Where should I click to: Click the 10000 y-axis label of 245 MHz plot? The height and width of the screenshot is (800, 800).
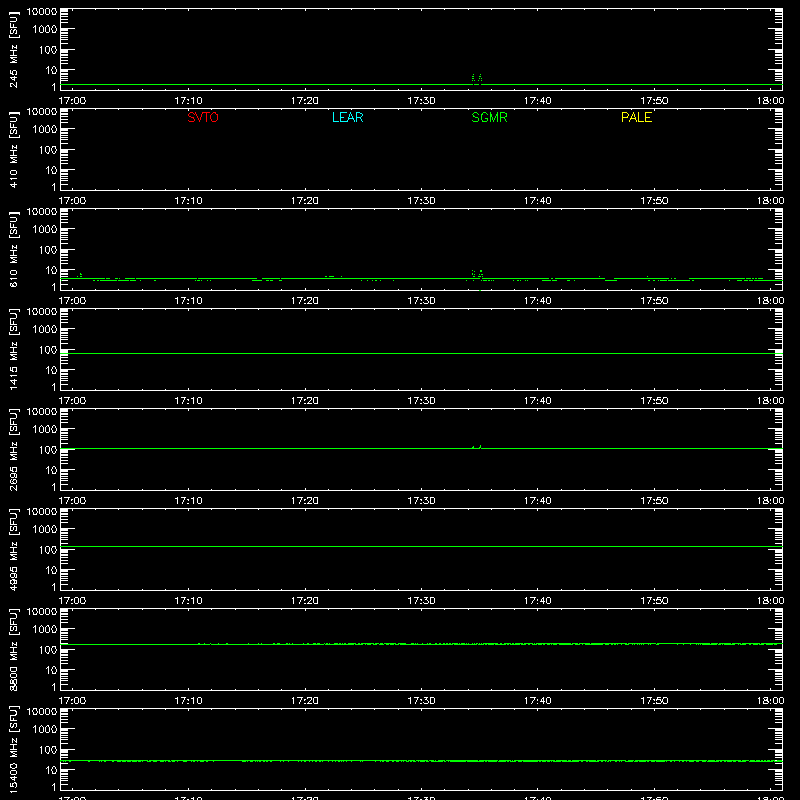[42, 12]
